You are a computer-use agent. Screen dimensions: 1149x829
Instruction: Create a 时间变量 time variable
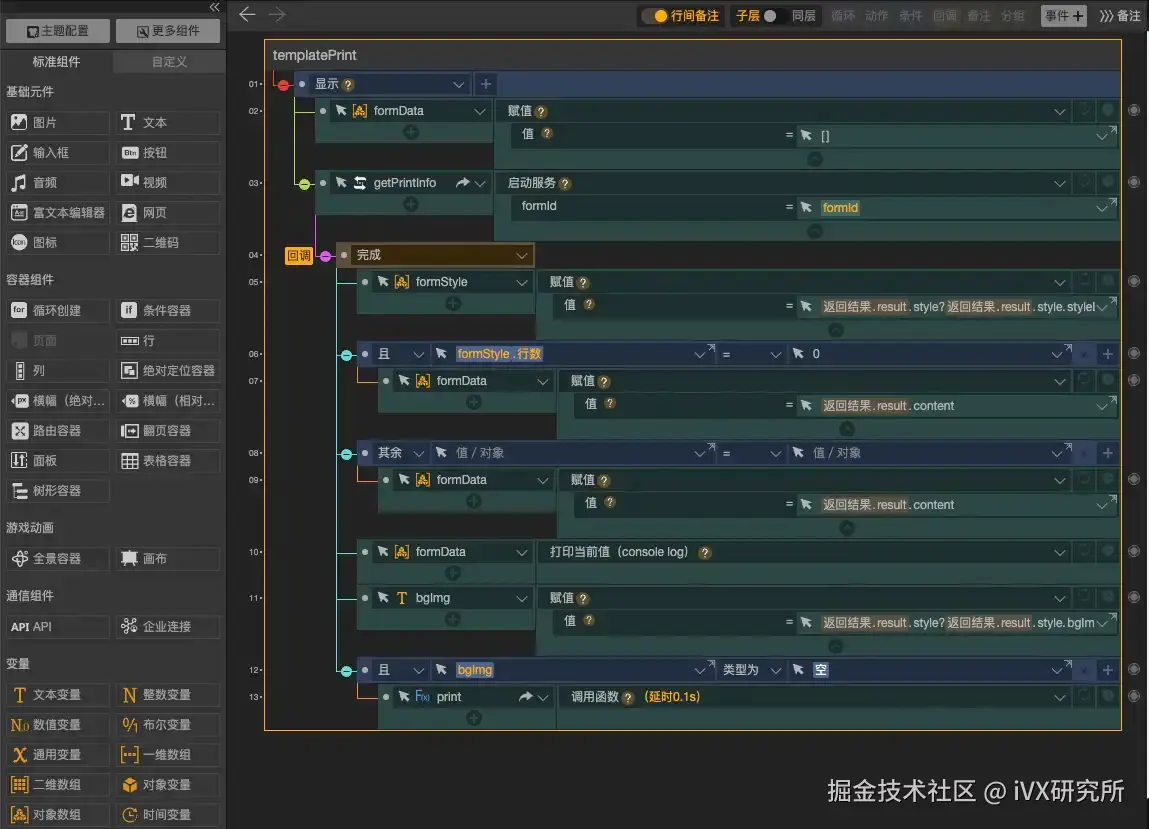click(x=168, y=815)
